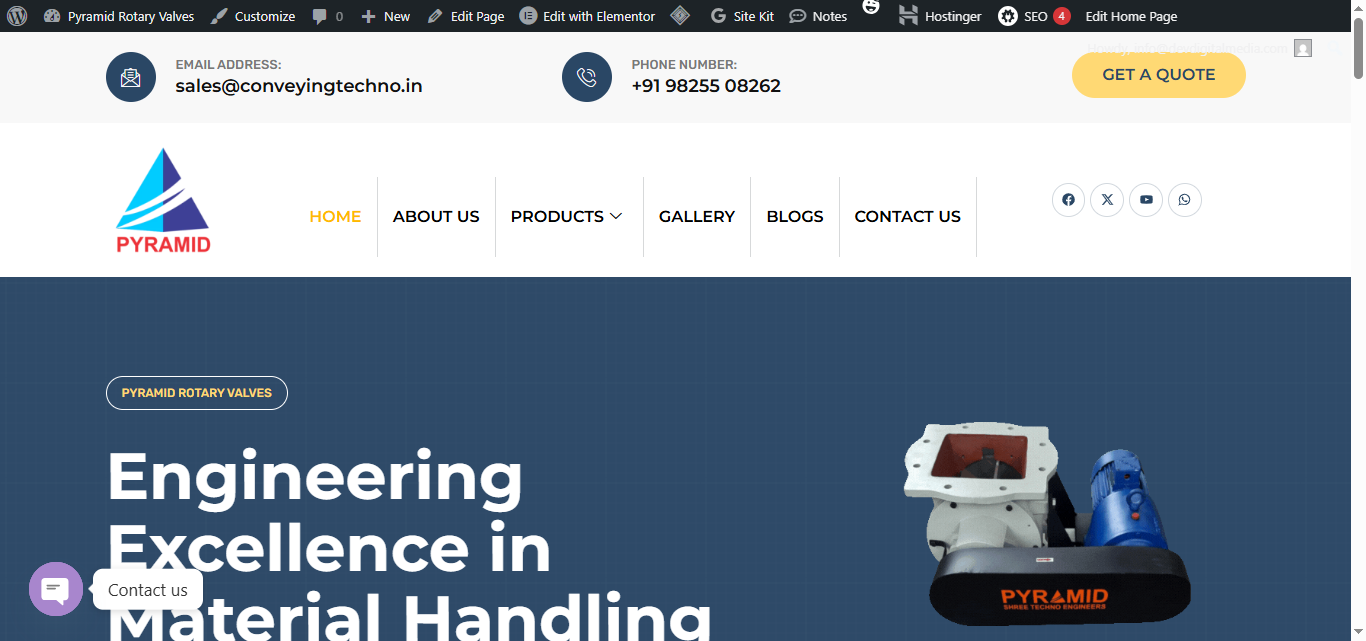Click Edit with Elementor
This screenshot has height=641, width=1366.
point(588,16)
